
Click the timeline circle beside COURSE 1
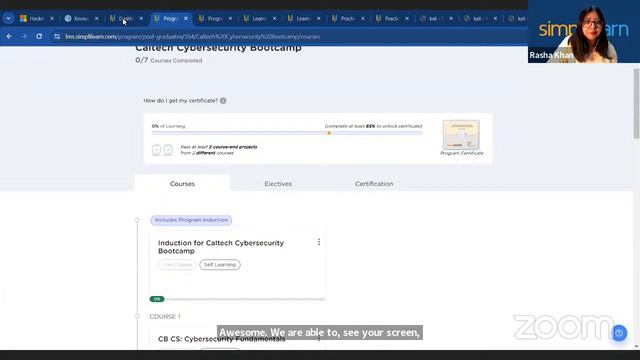(137, 316)
